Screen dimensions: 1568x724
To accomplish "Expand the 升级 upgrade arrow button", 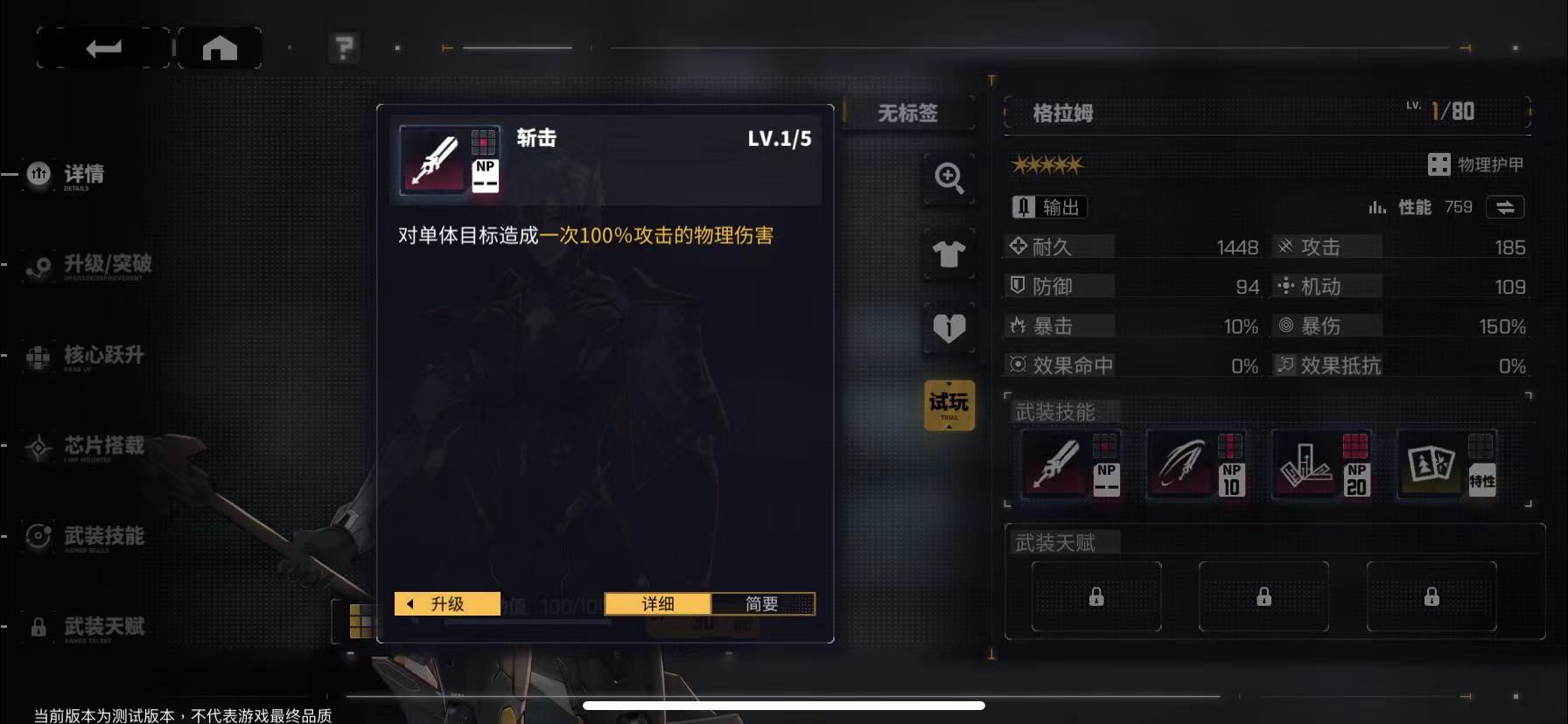I will tap(447, 603).
